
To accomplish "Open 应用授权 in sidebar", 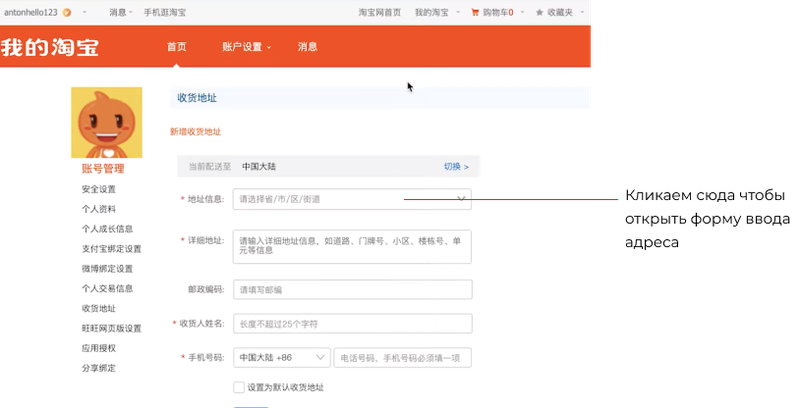I will pos(98,348).
